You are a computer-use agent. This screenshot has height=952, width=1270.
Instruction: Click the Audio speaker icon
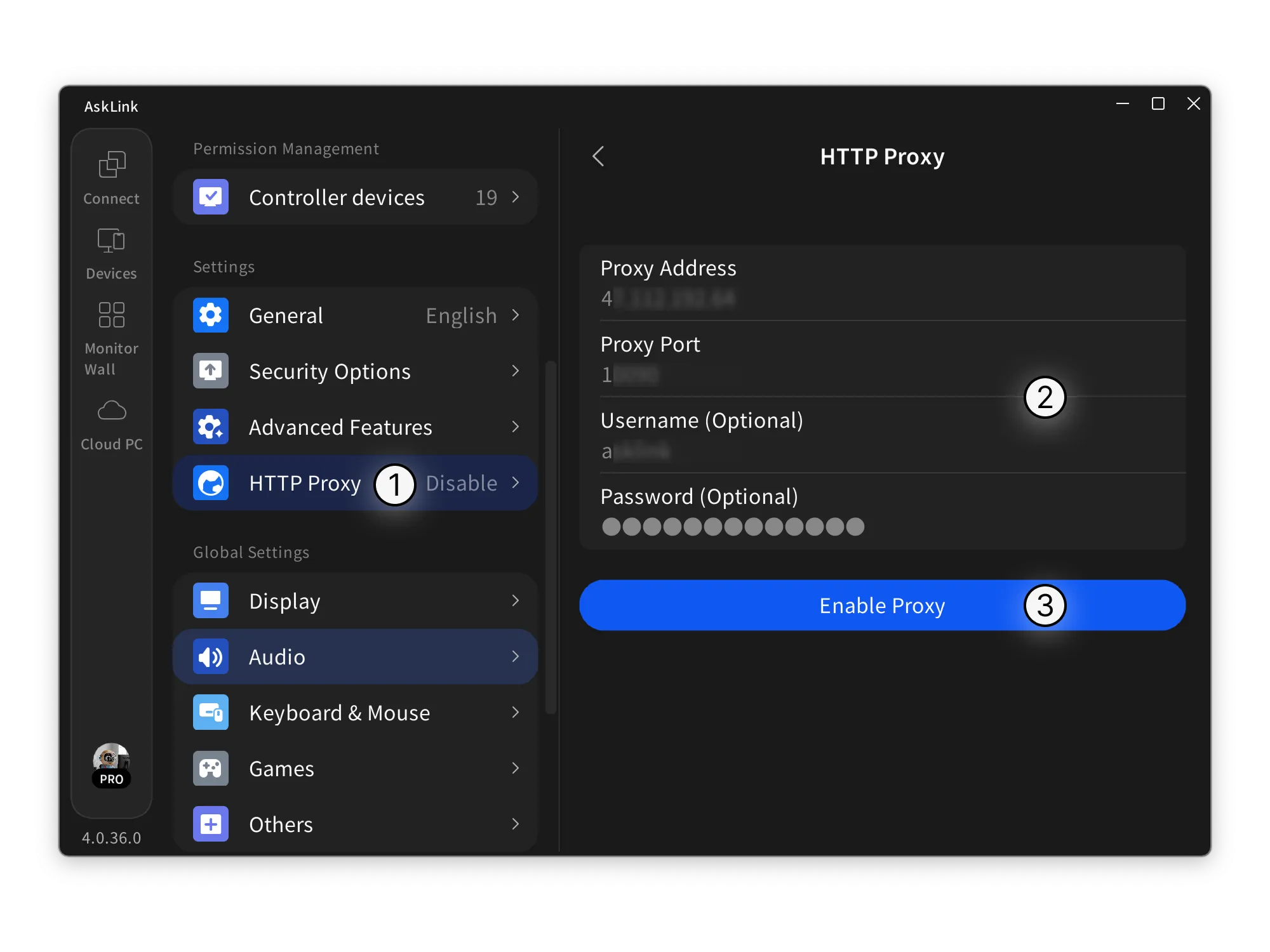[x=210, y=656]
